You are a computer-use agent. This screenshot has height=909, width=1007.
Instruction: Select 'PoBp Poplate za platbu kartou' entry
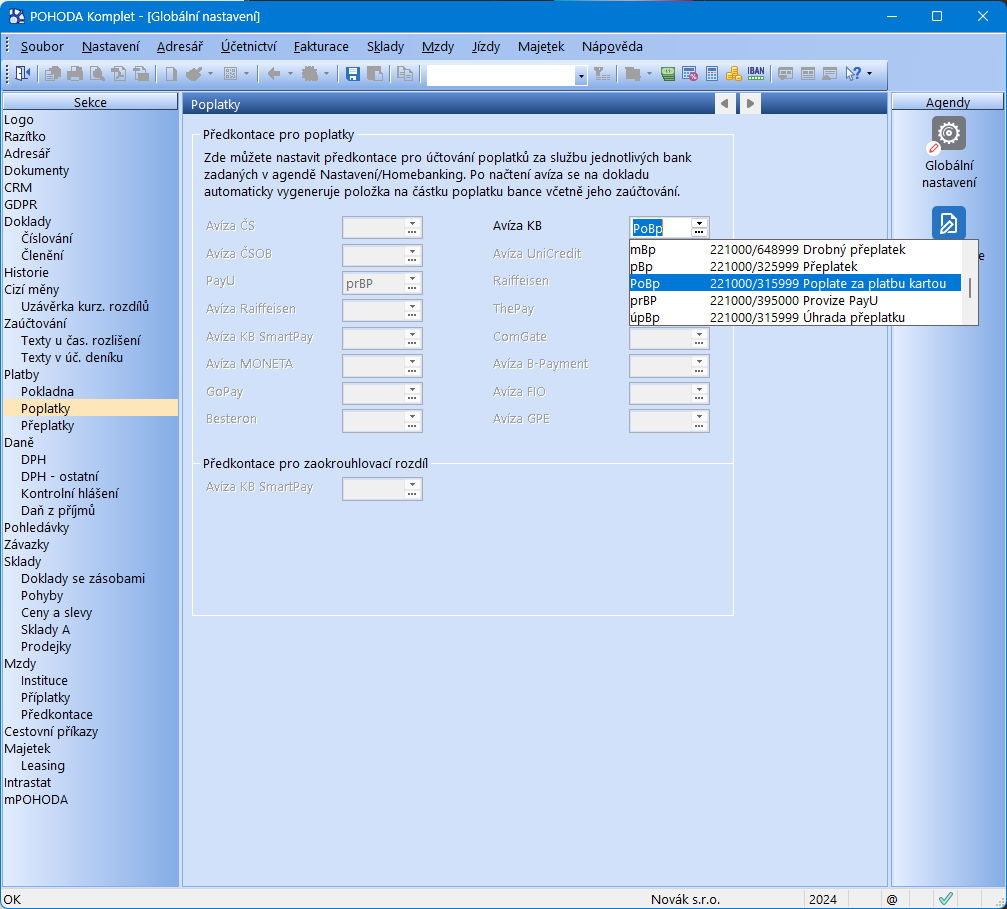(x=795, y=283)
